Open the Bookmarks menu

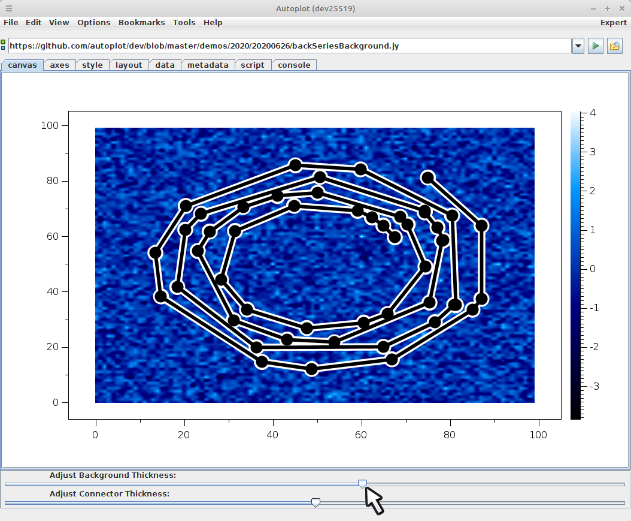pyautogui.click(x=142, y=23)
